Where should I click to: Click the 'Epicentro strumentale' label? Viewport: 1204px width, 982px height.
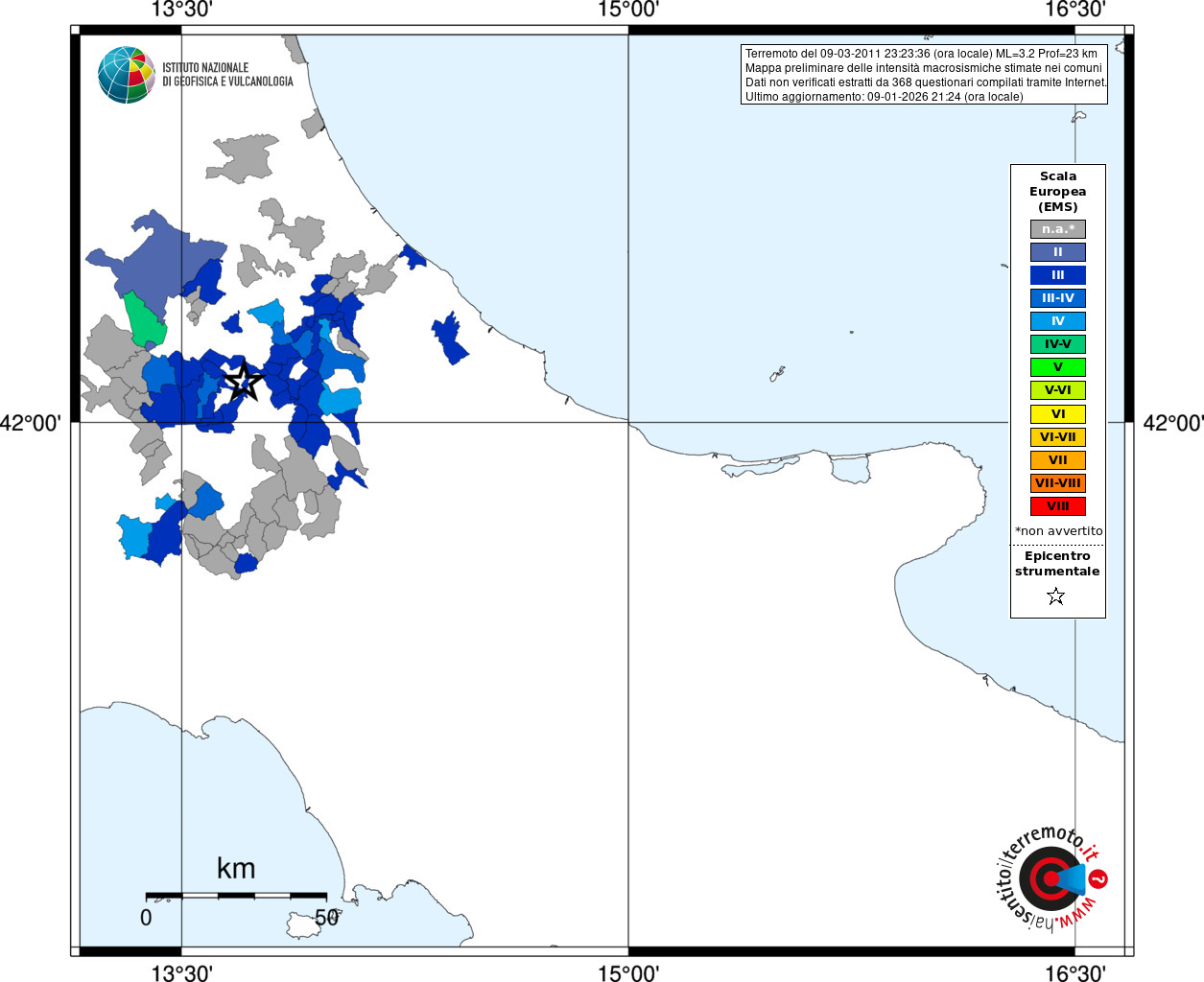[1057, 564]
